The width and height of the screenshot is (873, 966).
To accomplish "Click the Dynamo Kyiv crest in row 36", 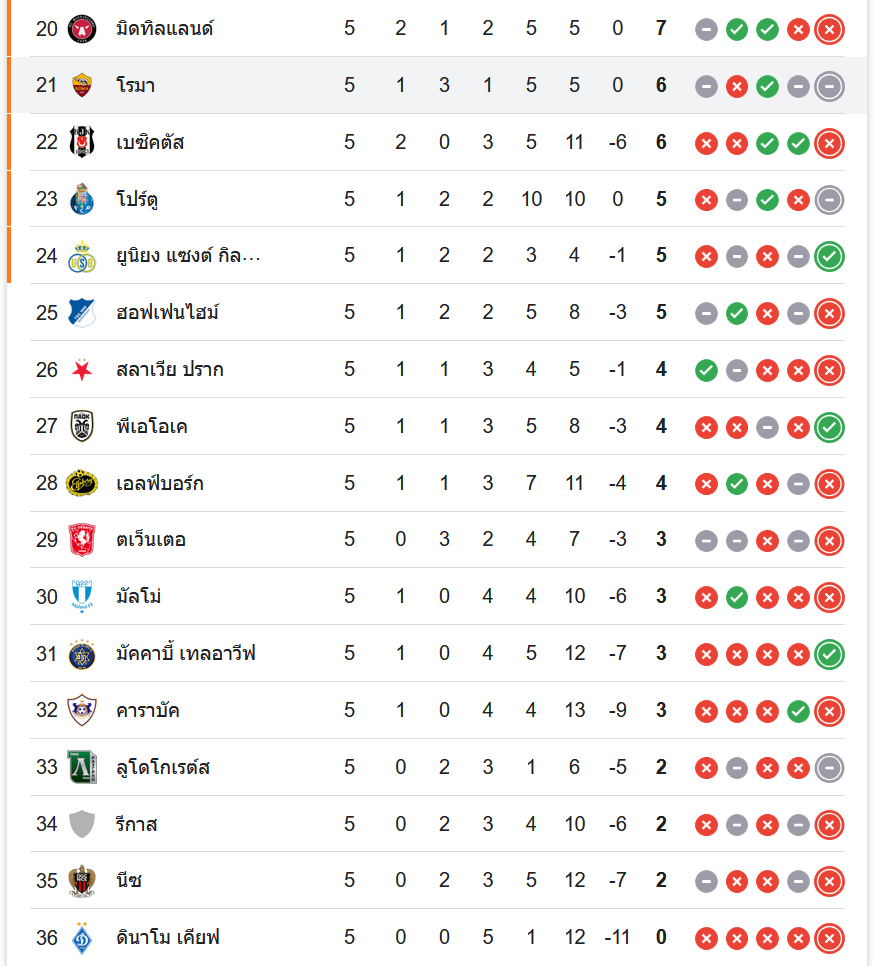I will (82, 938).
